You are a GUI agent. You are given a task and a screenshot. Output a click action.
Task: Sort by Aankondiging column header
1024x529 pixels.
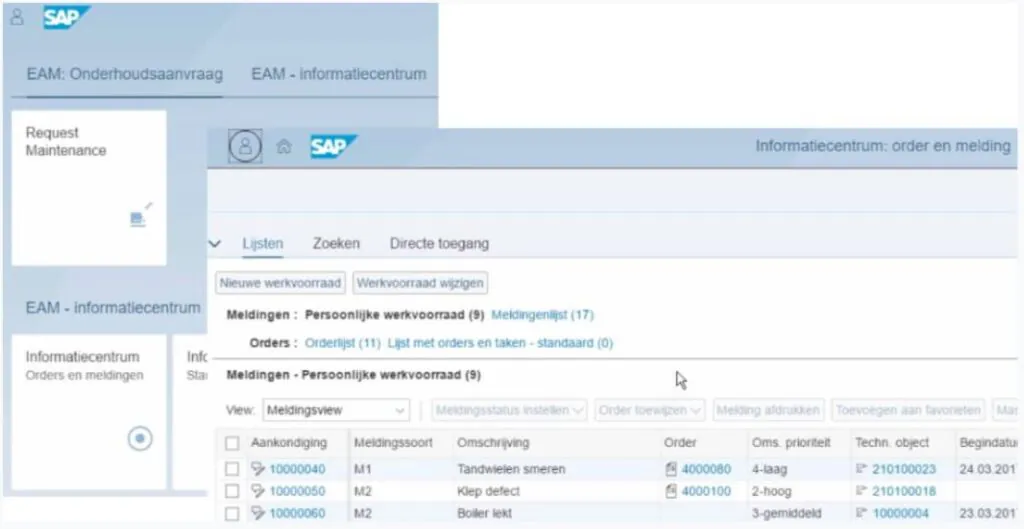[x=289, y=443]
